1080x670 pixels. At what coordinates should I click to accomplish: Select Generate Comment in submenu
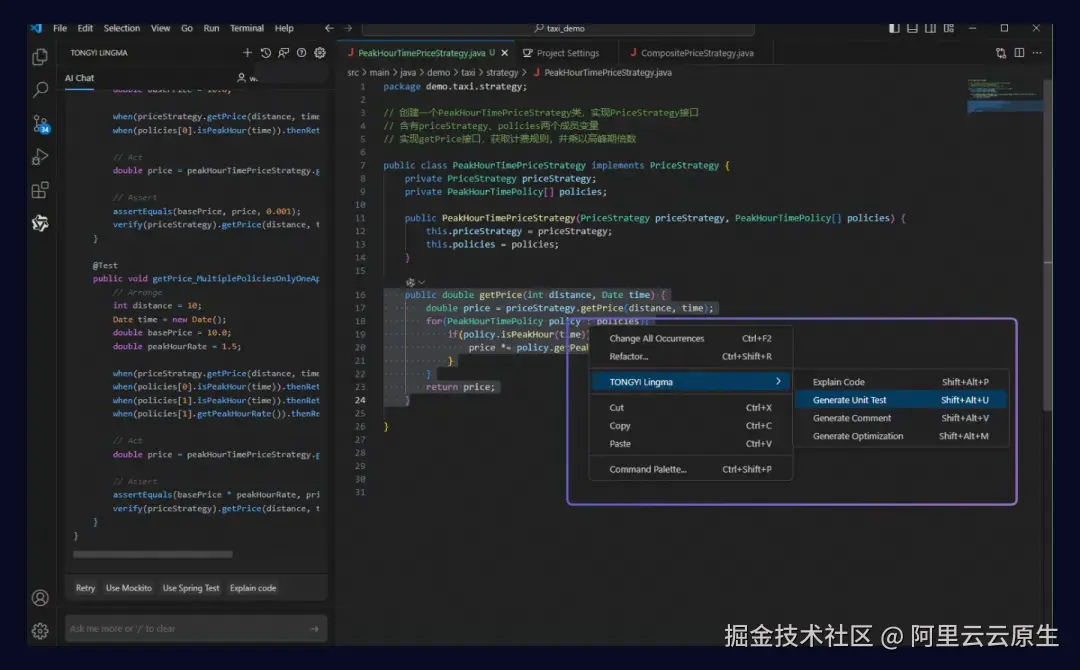point(901,418)
